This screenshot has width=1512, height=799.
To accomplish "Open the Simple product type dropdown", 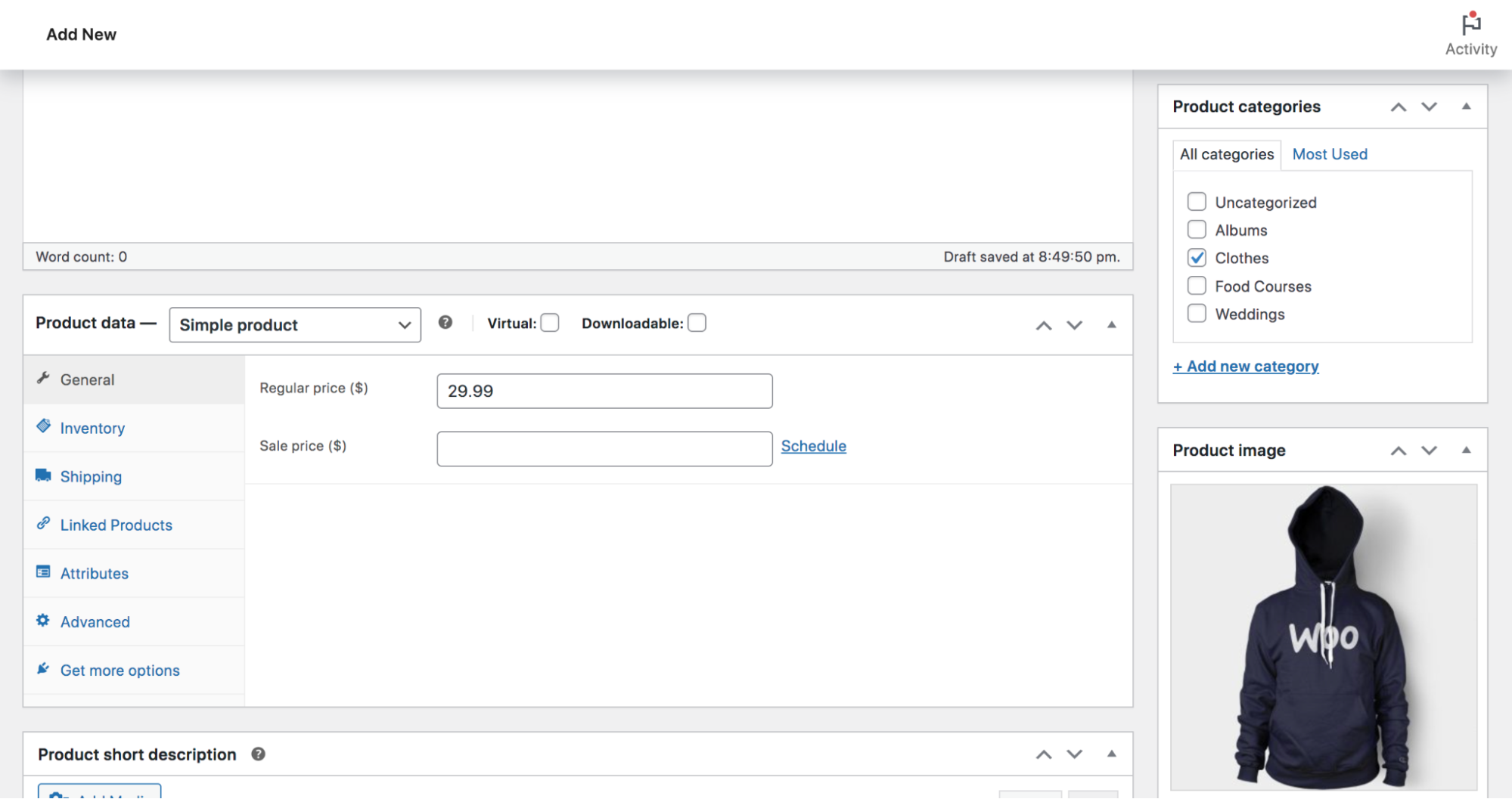I will 295,324.
